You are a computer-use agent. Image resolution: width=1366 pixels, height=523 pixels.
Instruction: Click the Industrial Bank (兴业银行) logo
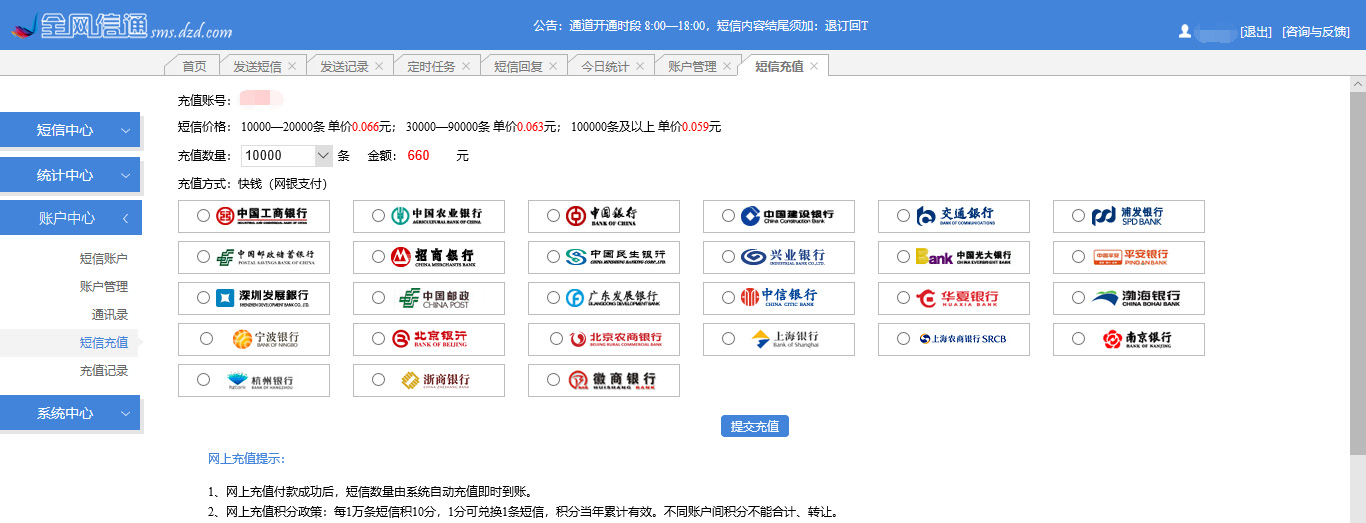coord(783,257)
